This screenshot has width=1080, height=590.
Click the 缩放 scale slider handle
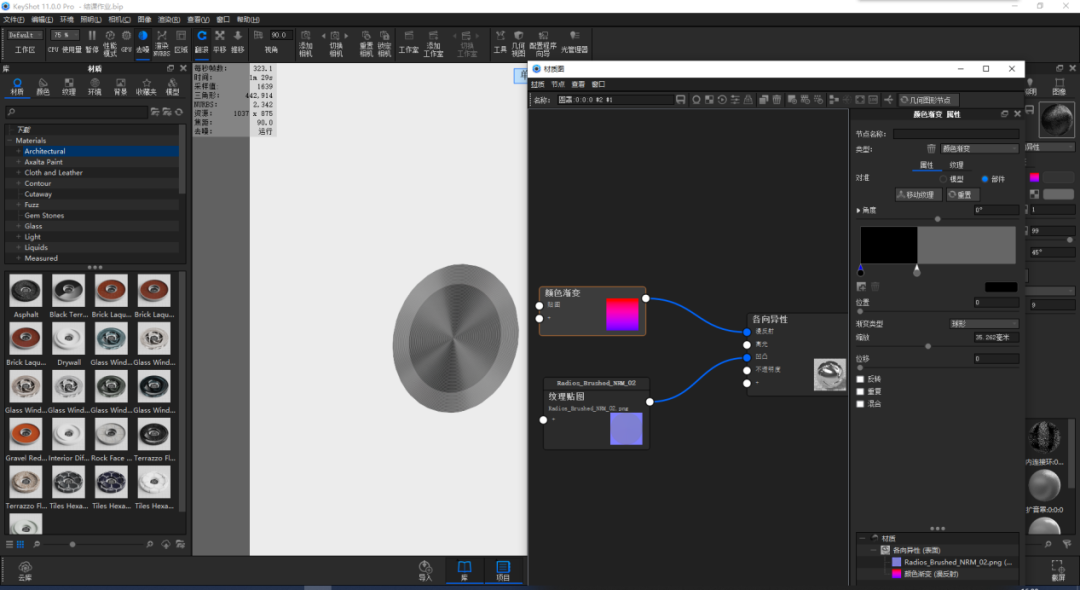click(928, 346)
